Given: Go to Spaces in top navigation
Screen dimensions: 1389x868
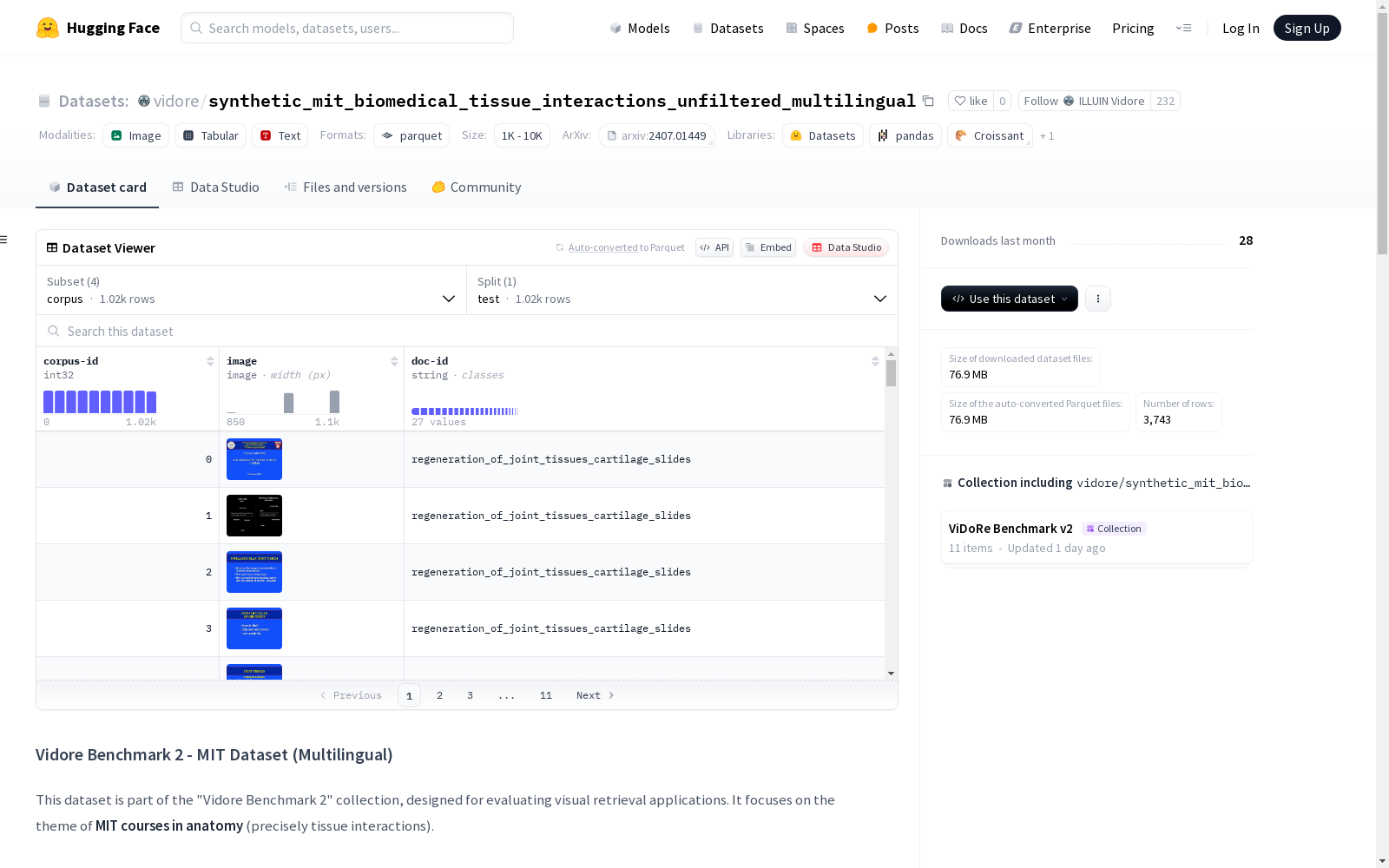Looking at the screenshot, I should coord(815,28).
